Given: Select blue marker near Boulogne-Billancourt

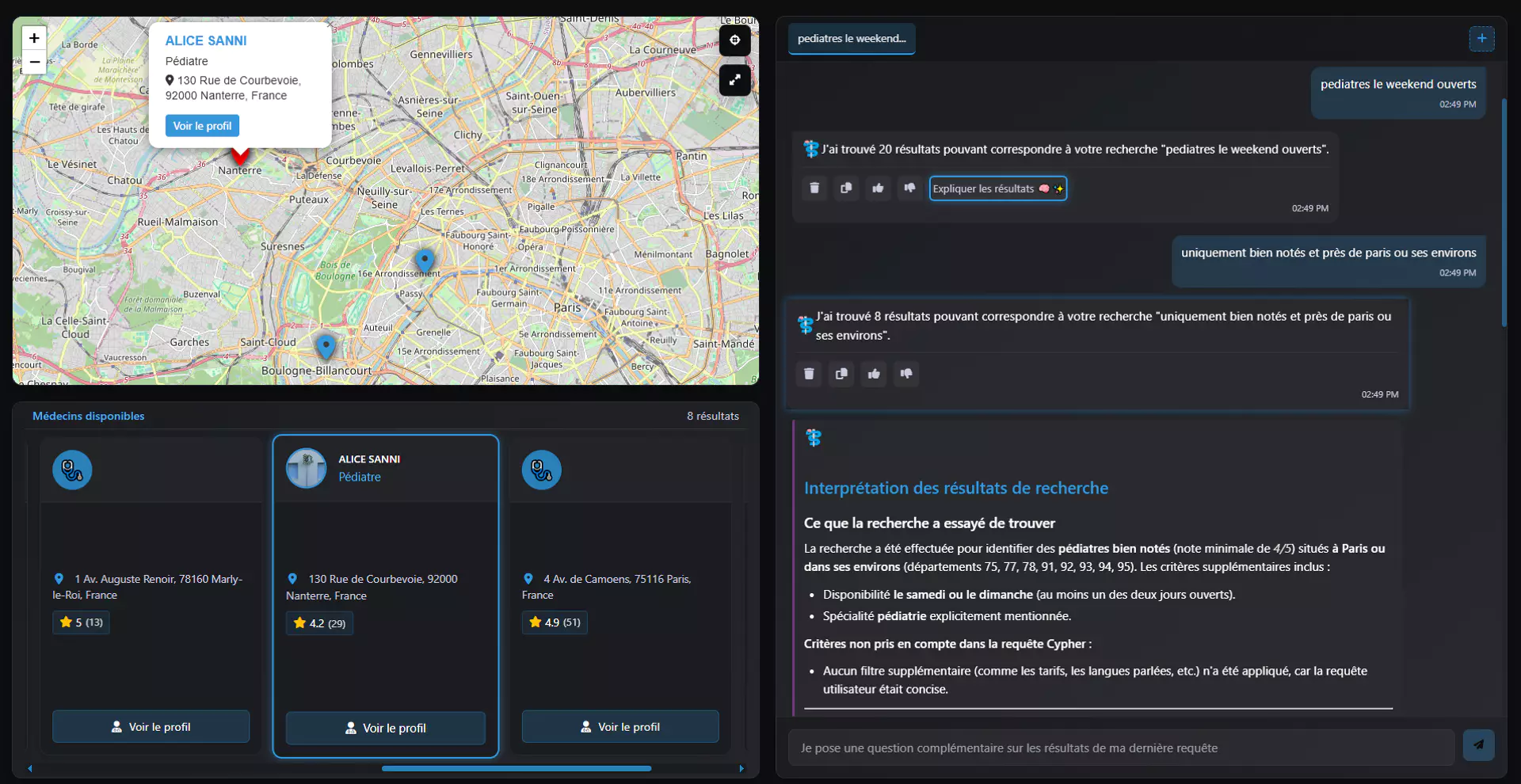Looking at the screenshot, I should click(326, 346).
